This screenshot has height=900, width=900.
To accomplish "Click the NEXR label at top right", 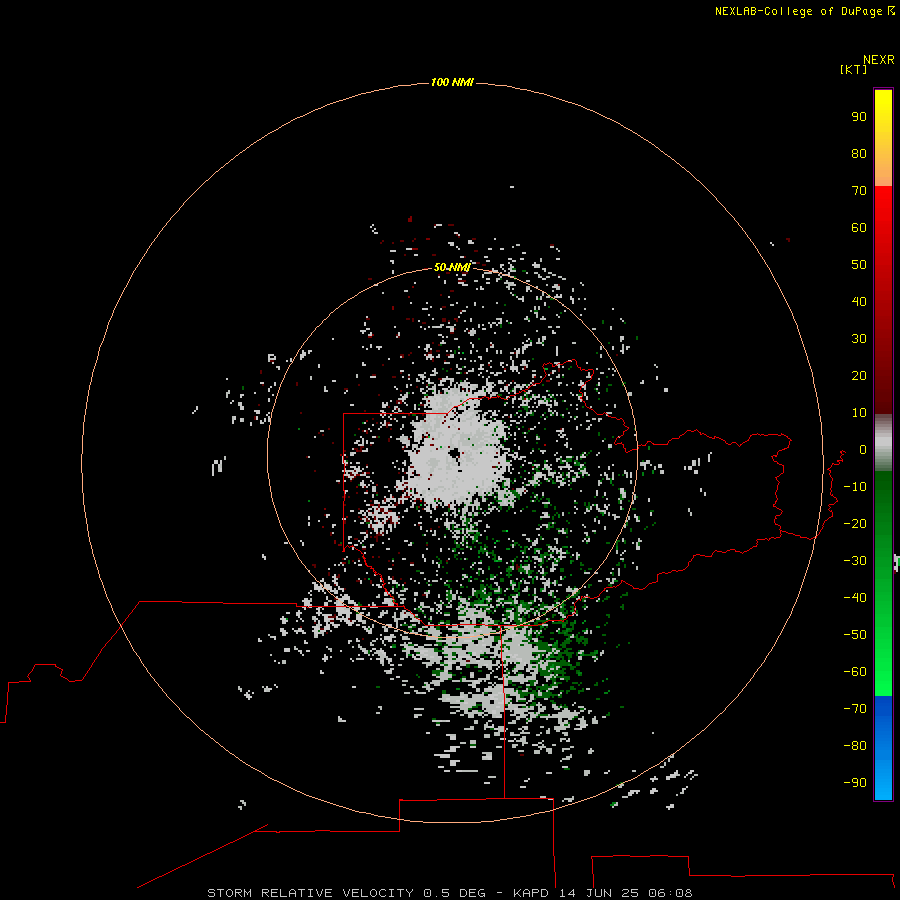I will [x=878, y=60].
